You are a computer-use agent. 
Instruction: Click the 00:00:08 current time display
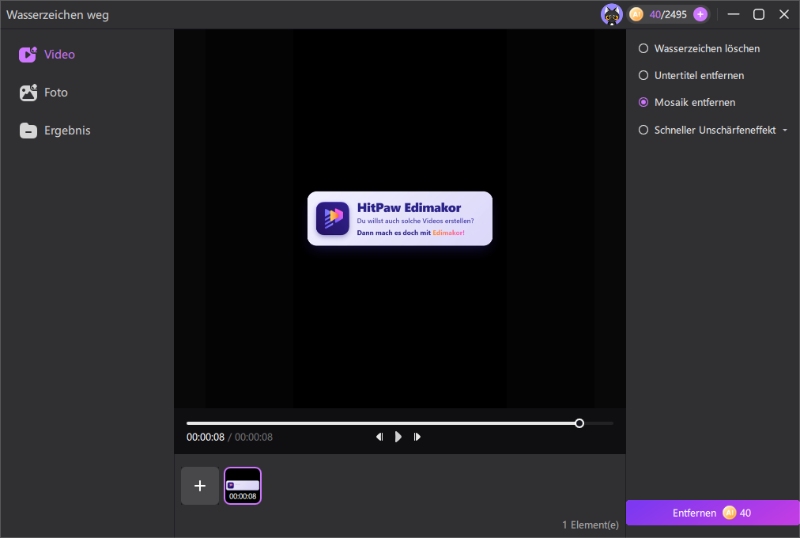[x=205, y=437]
